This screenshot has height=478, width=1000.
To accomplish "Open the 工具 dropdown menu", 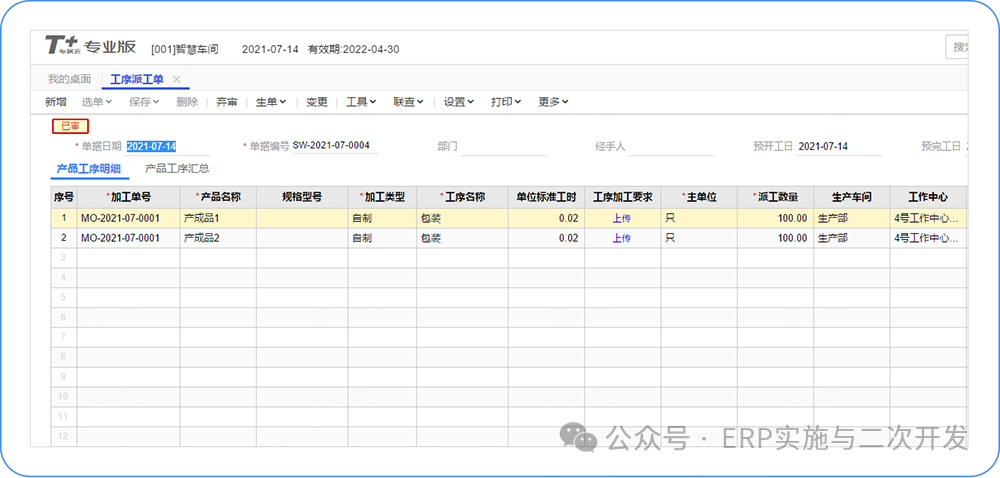I will [x=361, y=102].
